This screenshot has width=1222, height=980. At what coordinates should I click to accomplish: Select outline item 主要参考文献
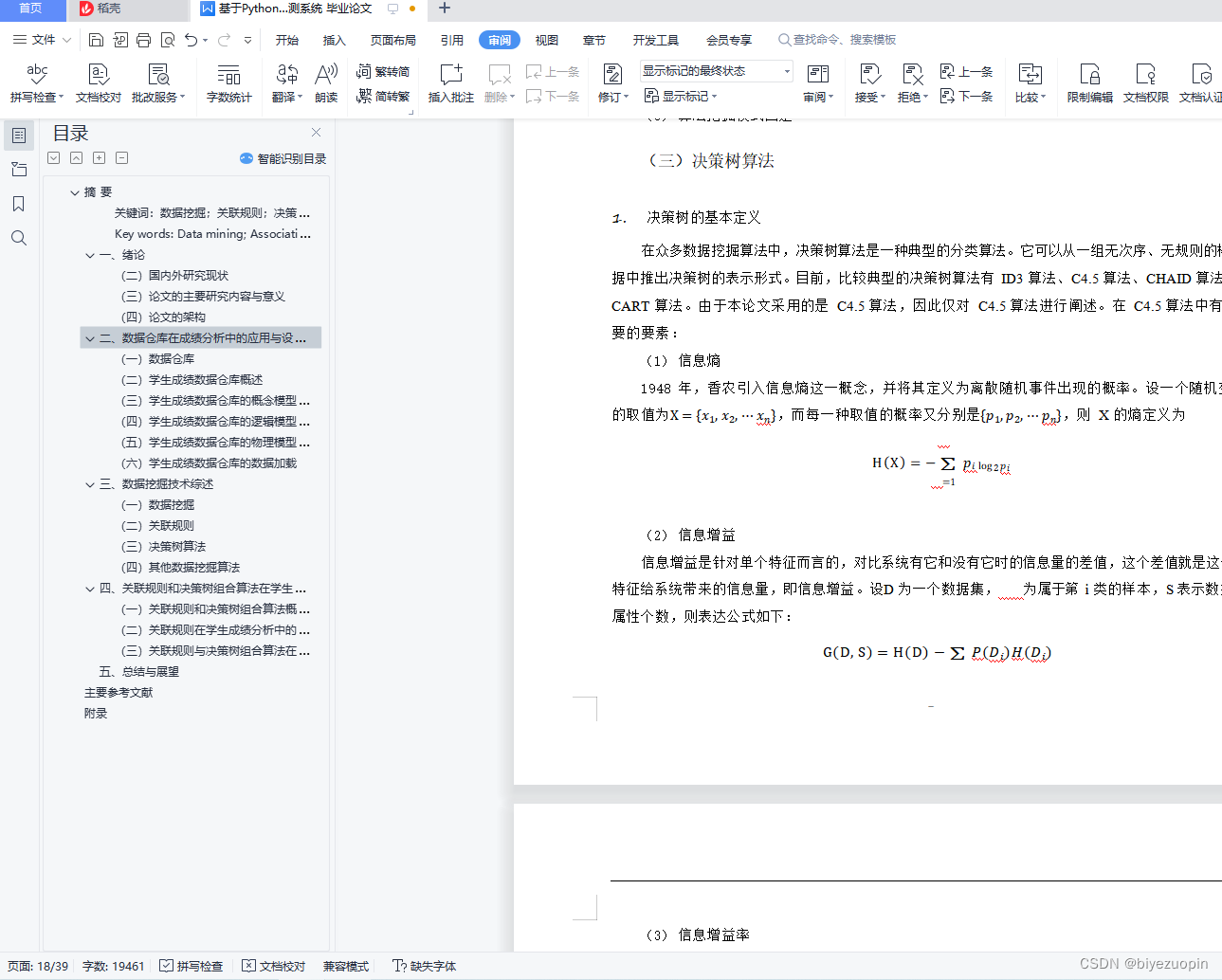119,693
